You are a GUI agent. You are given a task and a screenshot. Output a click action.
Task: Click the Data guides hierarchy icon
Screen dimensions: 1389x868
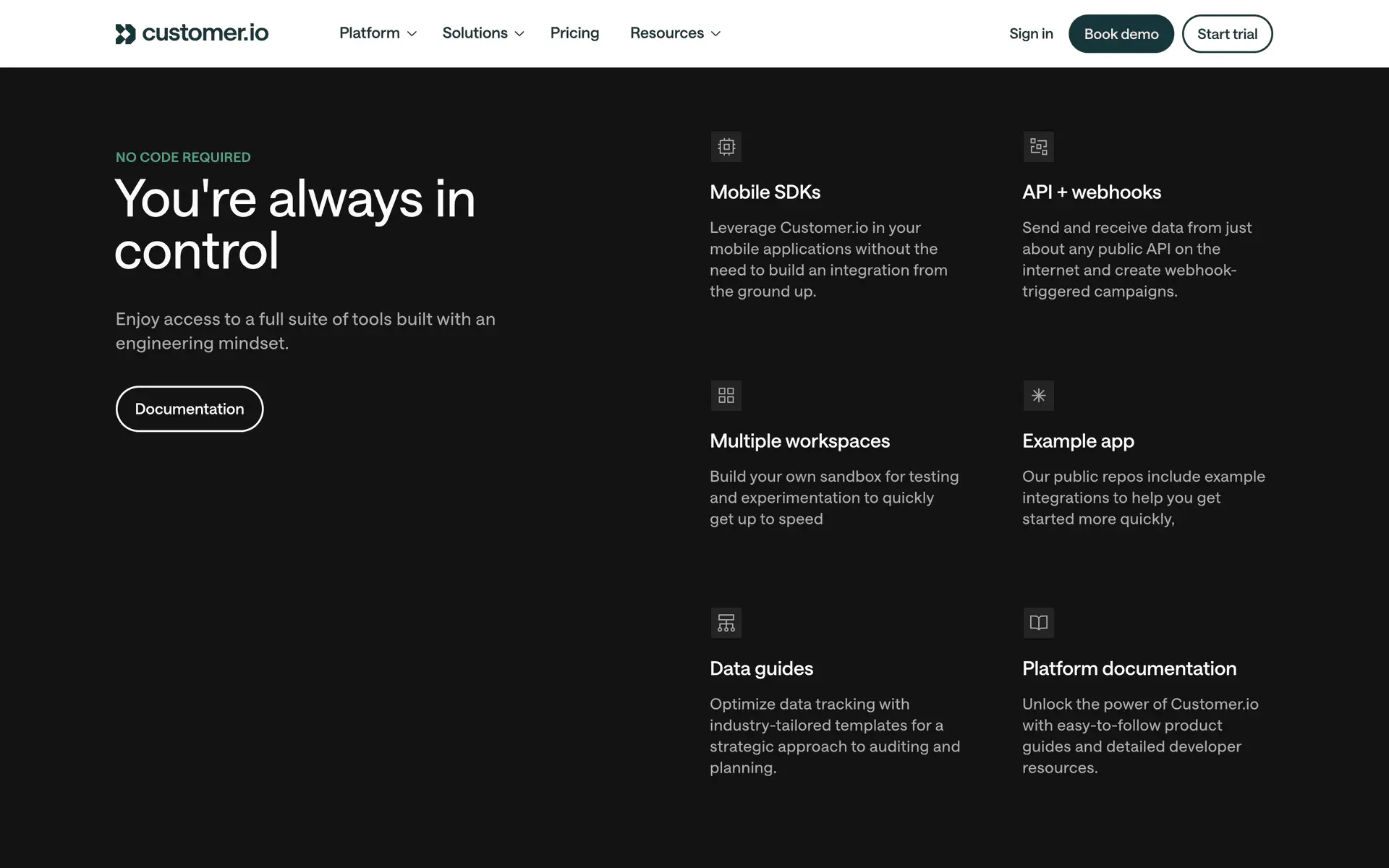(726, 623)
